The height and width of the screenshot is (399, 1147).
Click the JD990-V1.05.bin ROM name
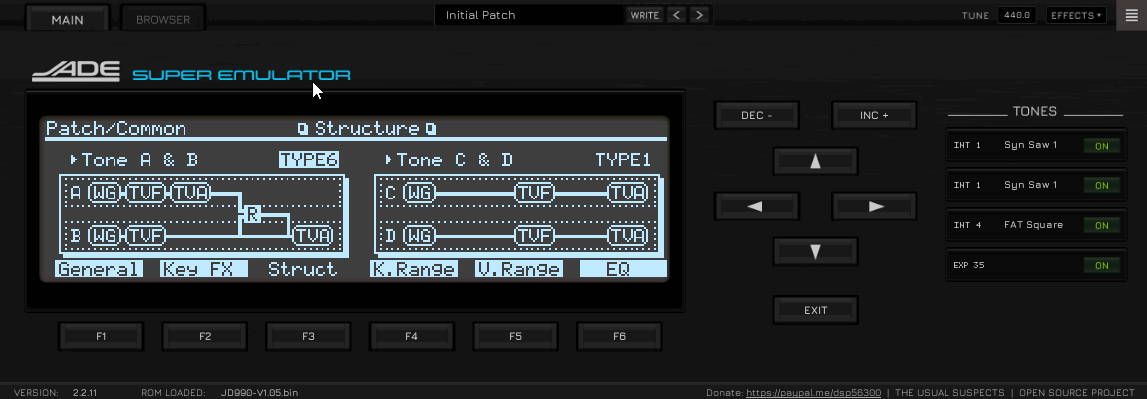pyautogui.click(x=259, y=393)
